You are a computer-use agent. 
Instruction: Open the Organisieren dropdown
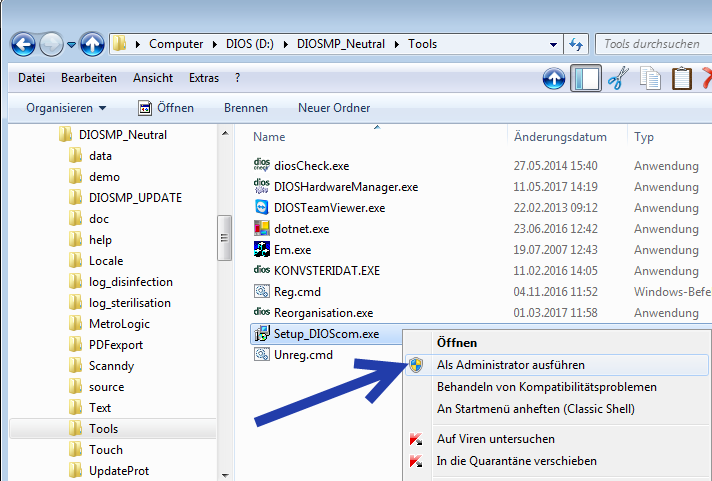pos(66,108)
